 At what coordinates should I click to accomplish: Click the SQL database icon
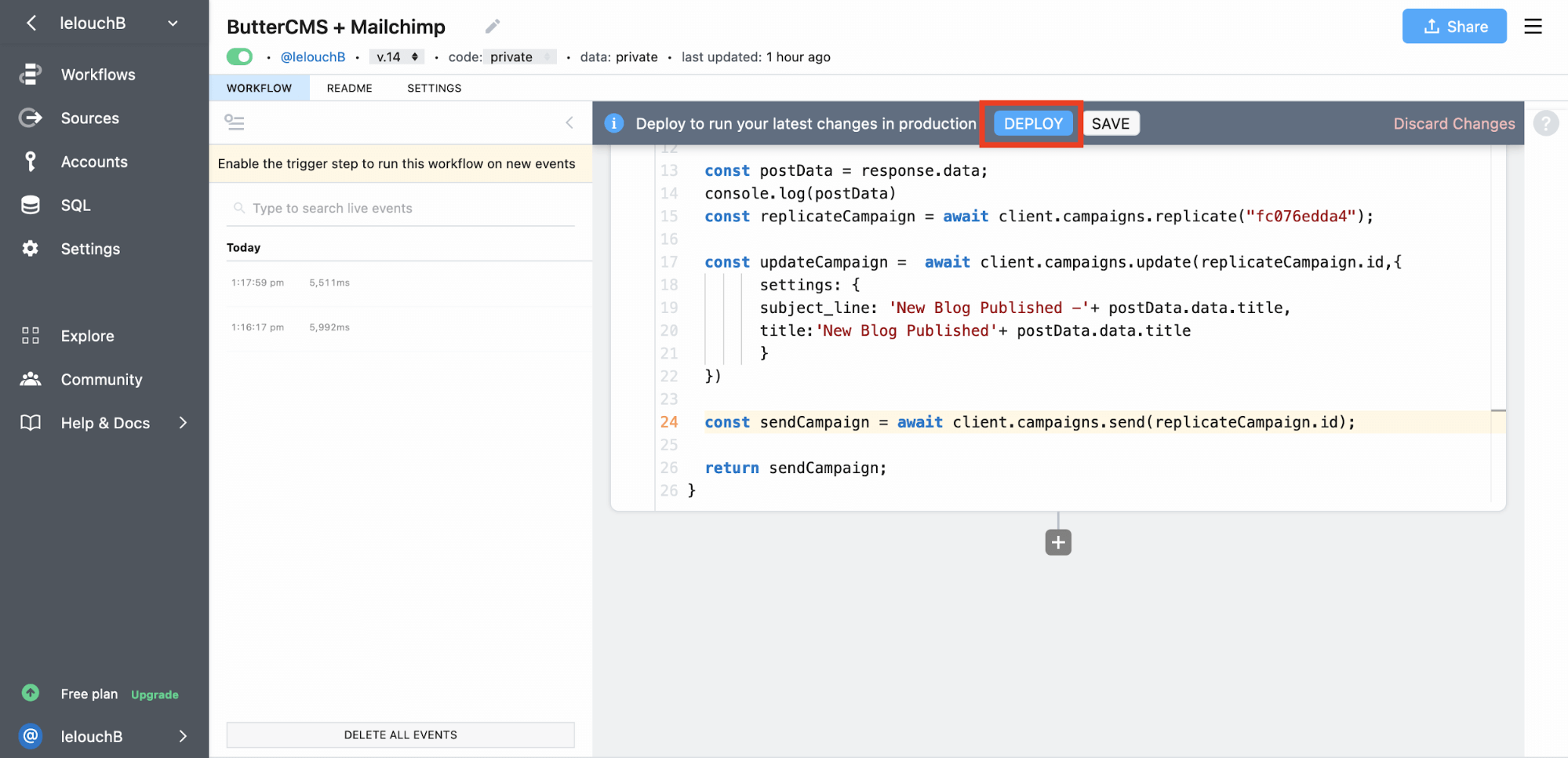(x=30, y=205)
